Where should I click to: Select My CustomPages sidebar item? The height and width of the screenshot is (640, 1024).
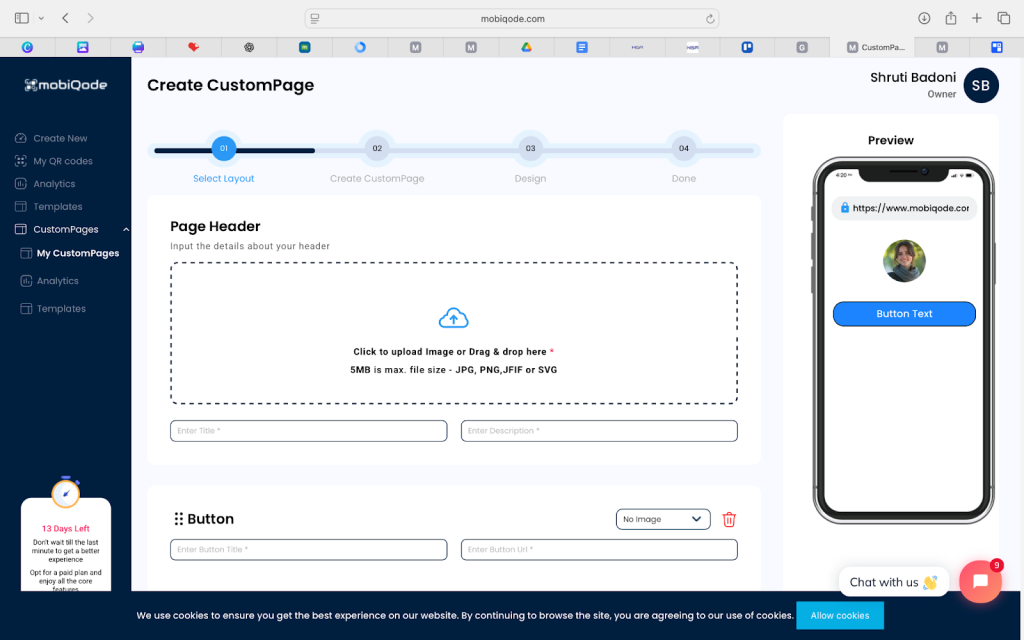(x=77, y=253)
